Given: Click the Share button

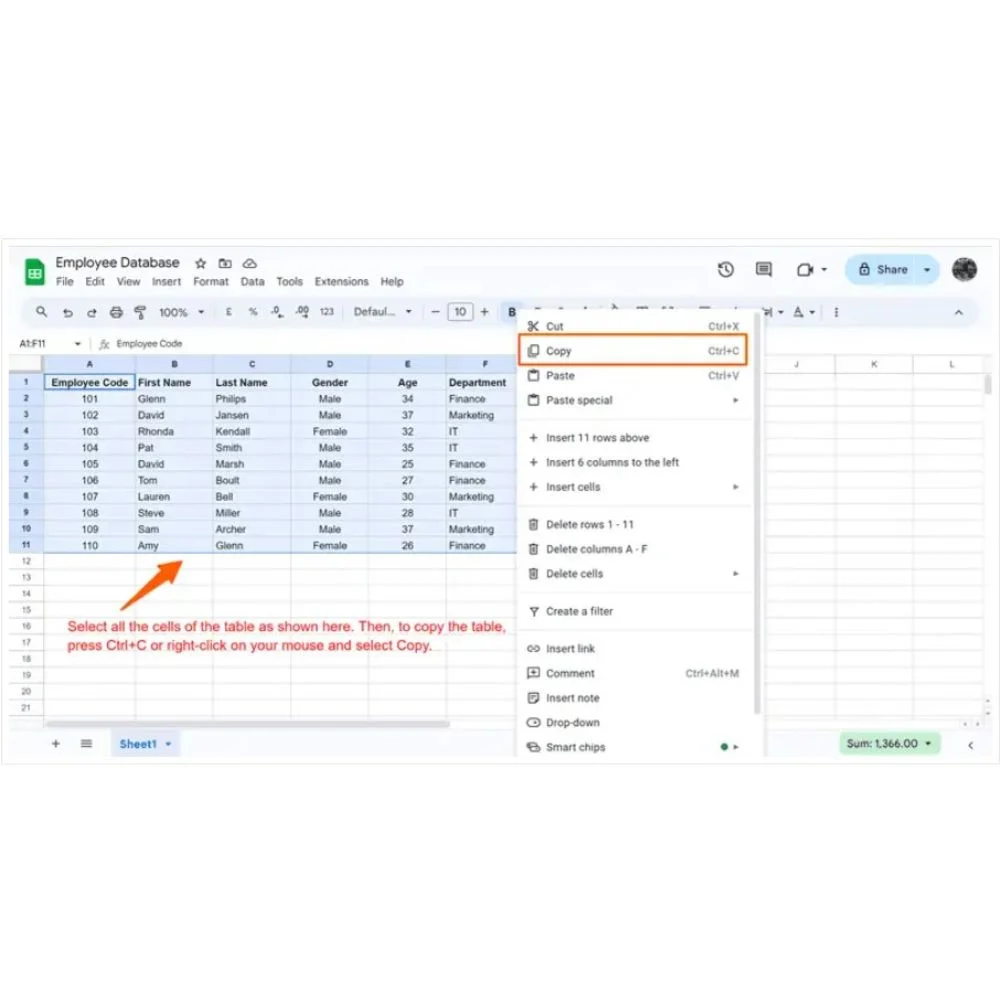Looking at the screenshot, I should 883,270.
